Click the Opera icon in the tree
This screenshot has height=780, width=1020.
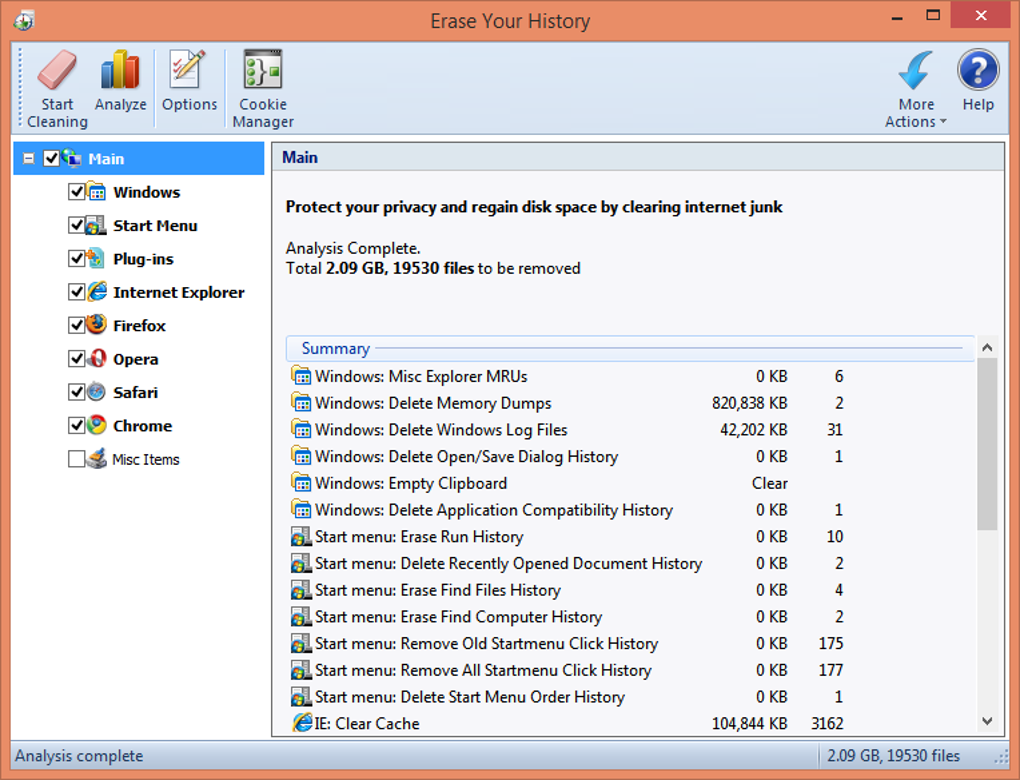[97, 358]
